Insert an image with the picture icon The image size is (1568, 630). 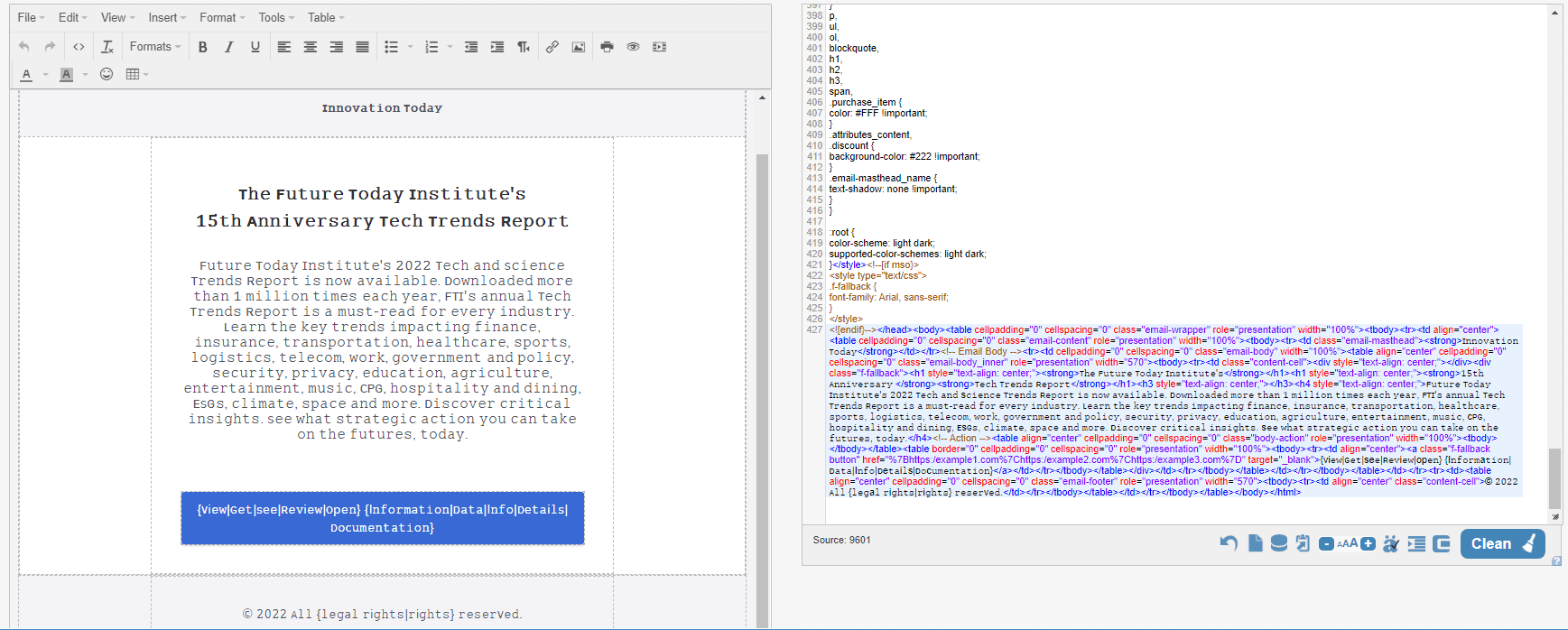[579, 47]
